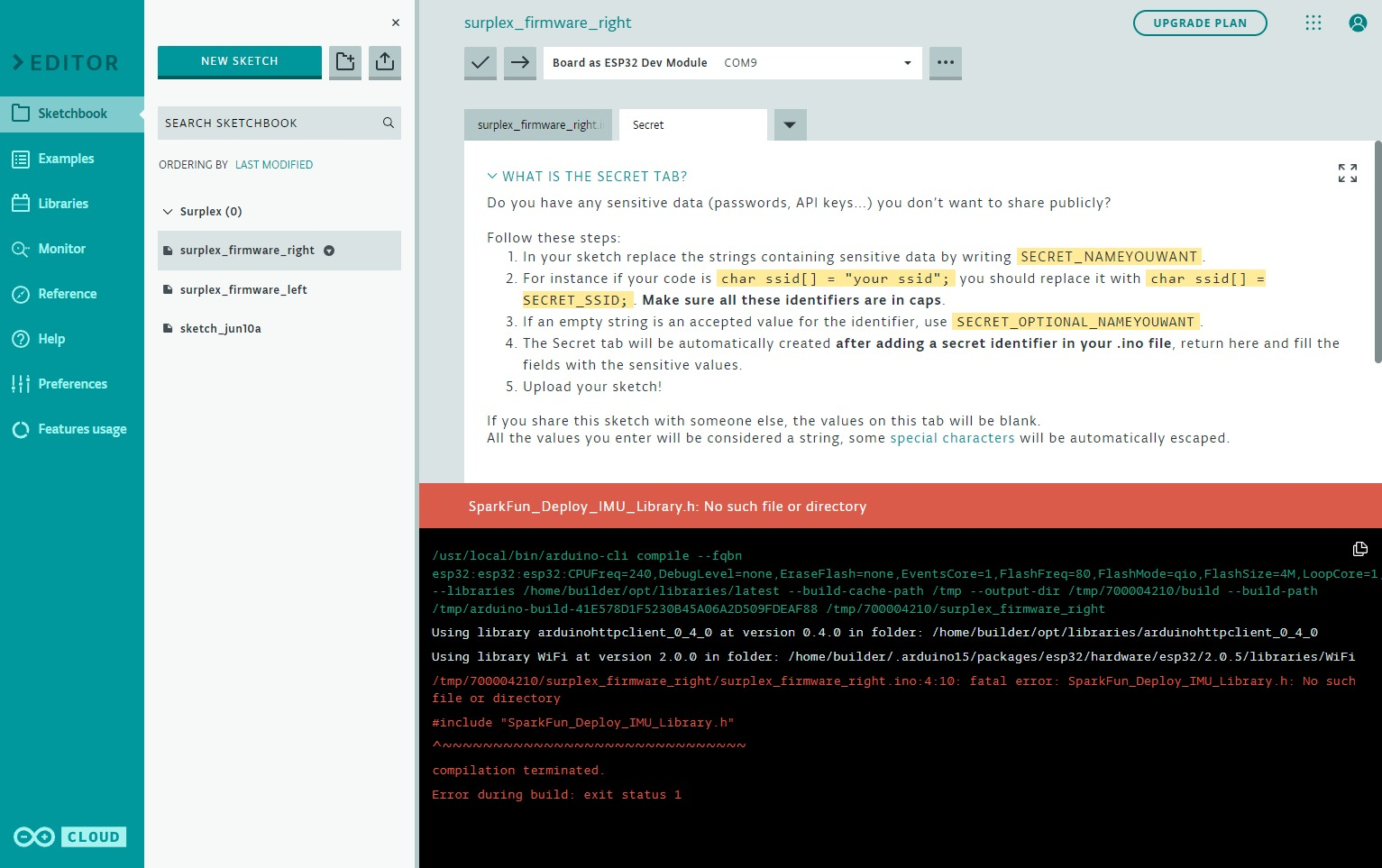Open surplex_firmware_right options arrow
Screen dimensions: 1382x868
pos(329,251)
